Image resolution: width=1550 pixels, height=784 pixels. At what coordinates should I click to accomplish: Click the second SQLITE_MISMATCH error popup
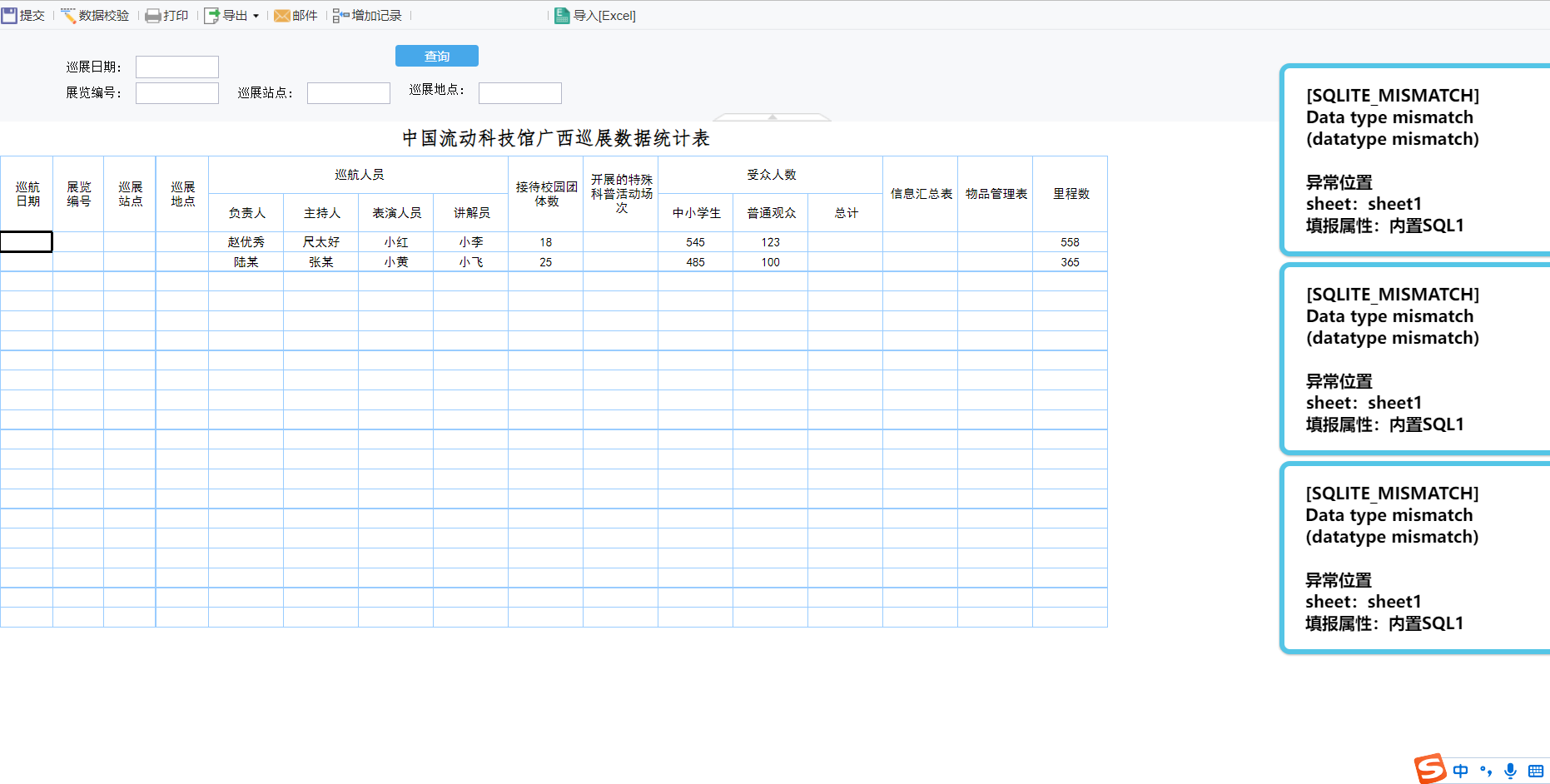tap(1415, 359)
